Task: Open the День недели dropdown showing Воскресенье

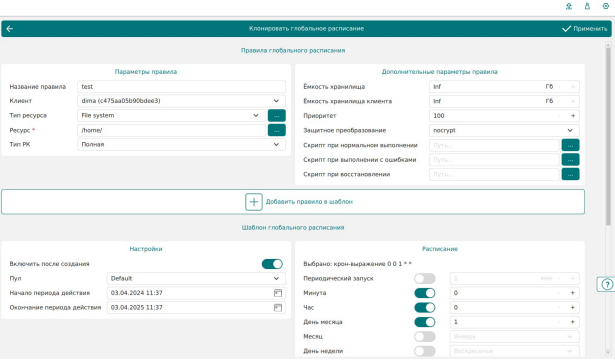Action: click(x=514, y=351)
